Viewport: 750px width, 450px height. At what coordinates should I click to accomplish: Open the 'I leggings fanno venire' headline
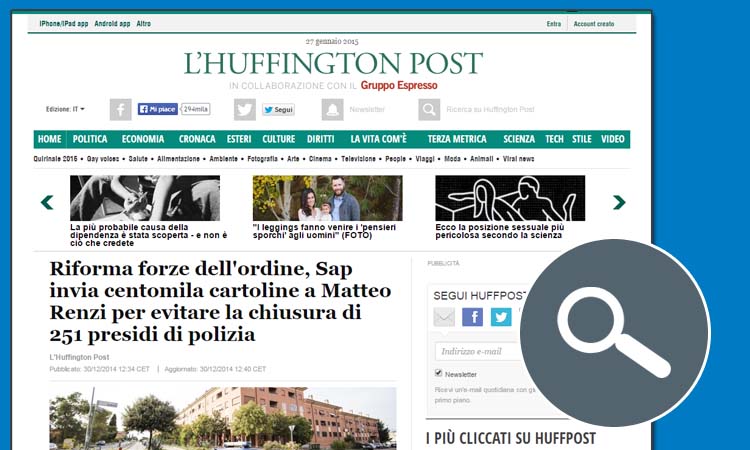click(324, 231)
